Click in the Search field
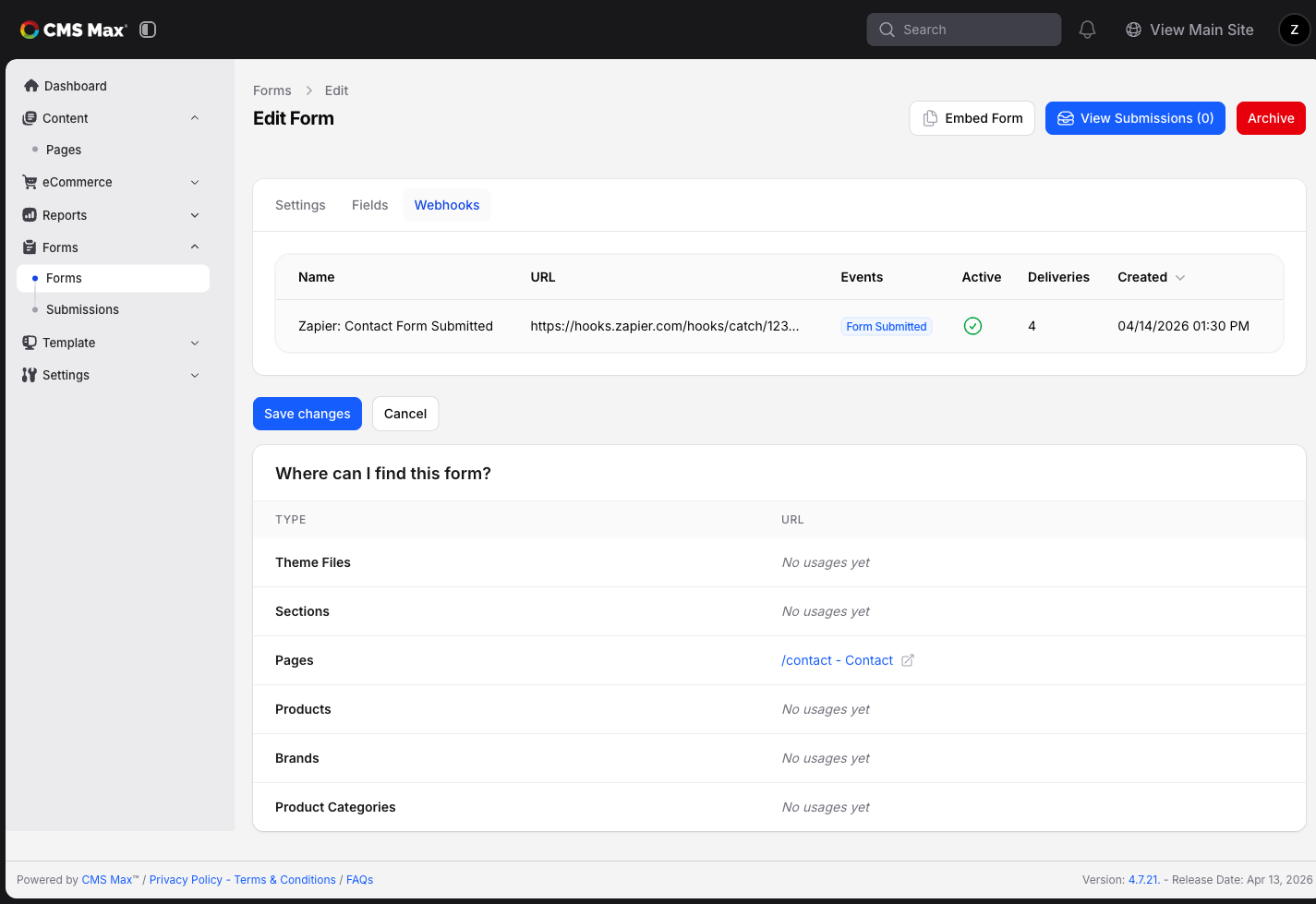1316x904 pixels. point(964,30)
